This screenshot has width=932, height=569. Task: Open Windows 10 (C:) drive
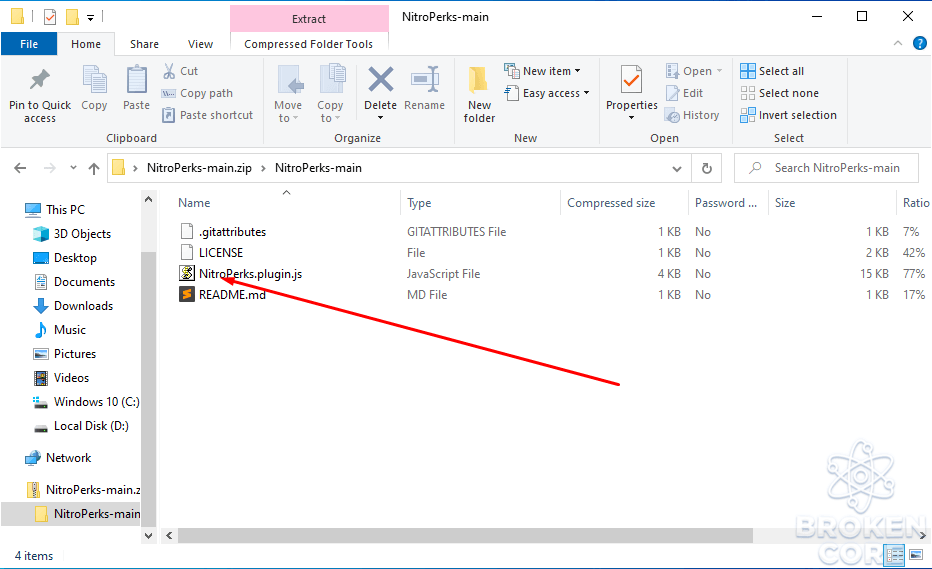(96, 402)
